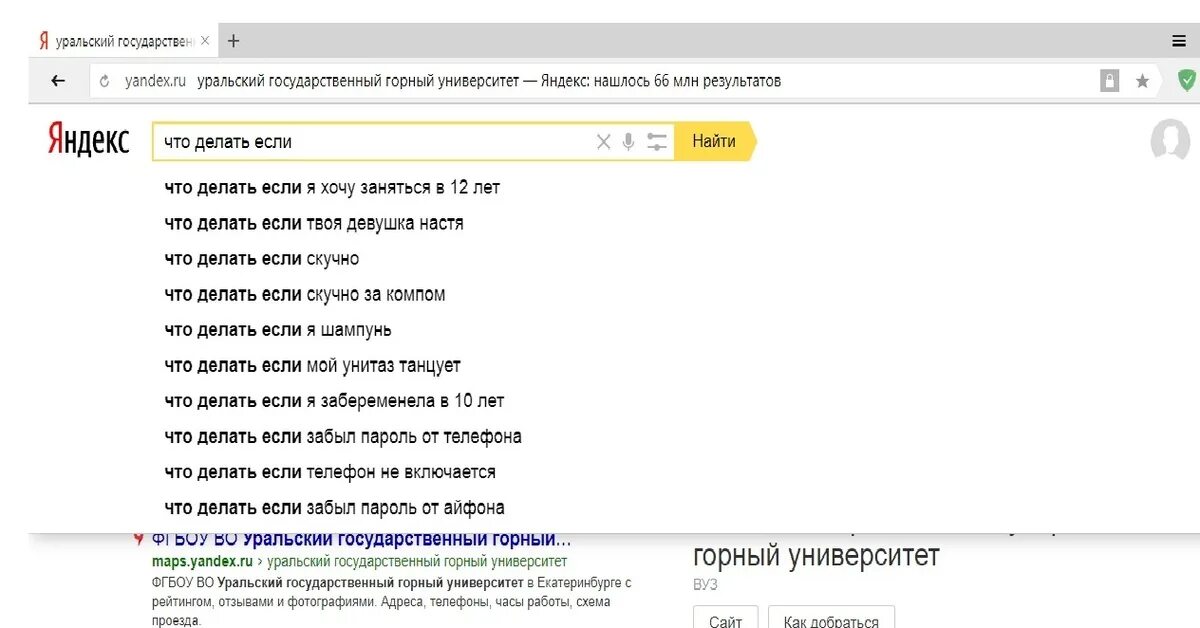Click the padlock icon in address bar
Screen dimensions: 1200x628
tap(1109, 81)
